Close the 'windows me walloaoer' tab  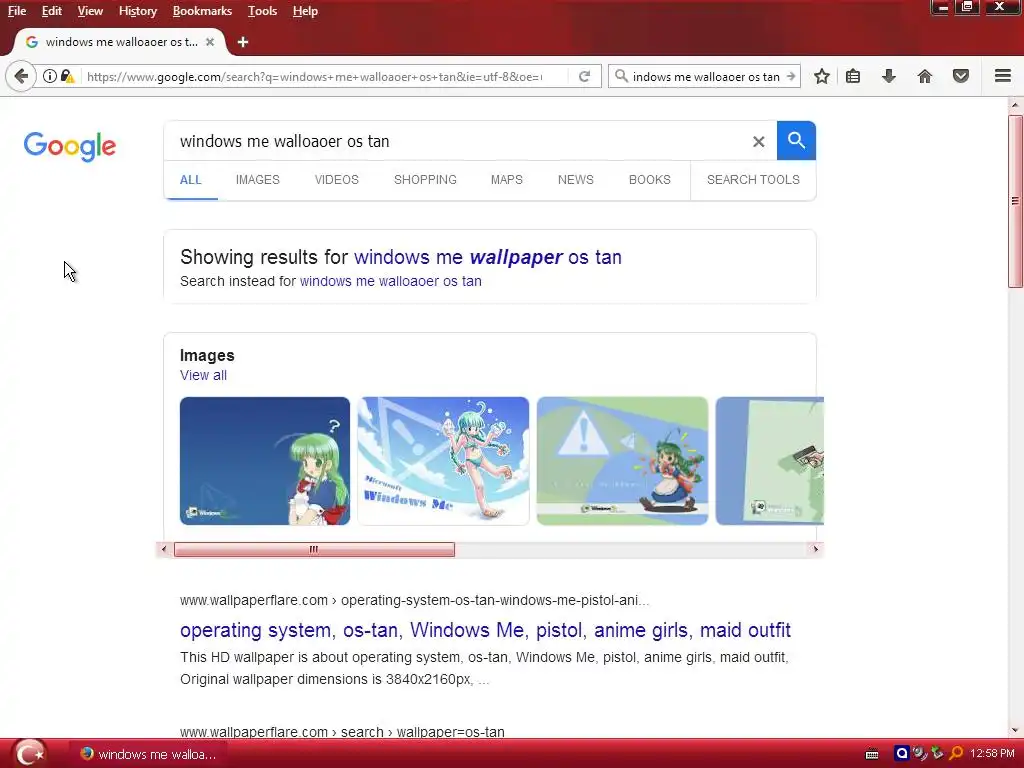(x=210, y=42)
